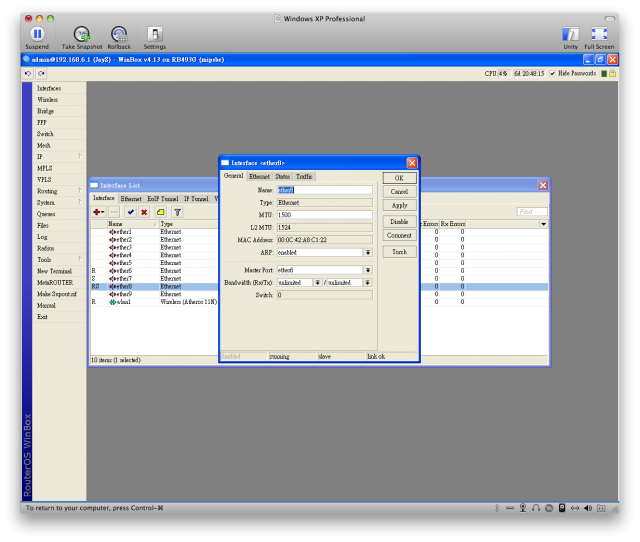
Task: Click the webcam icon in VM status bar
Action: point(523,508)
